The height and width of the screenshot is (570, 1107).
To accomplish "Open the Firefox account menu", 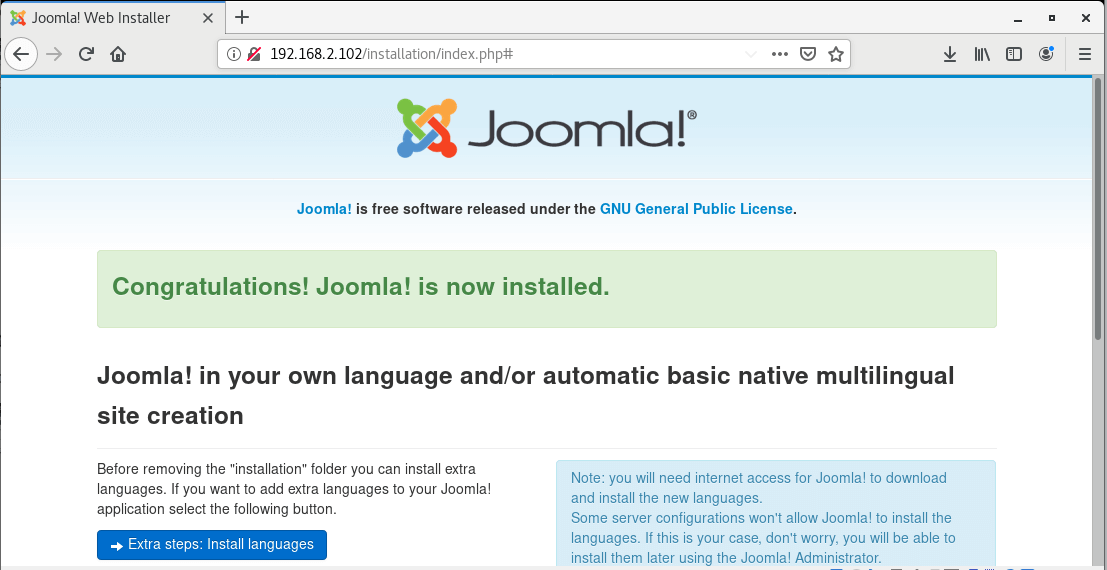I will tap(1046, 54).
